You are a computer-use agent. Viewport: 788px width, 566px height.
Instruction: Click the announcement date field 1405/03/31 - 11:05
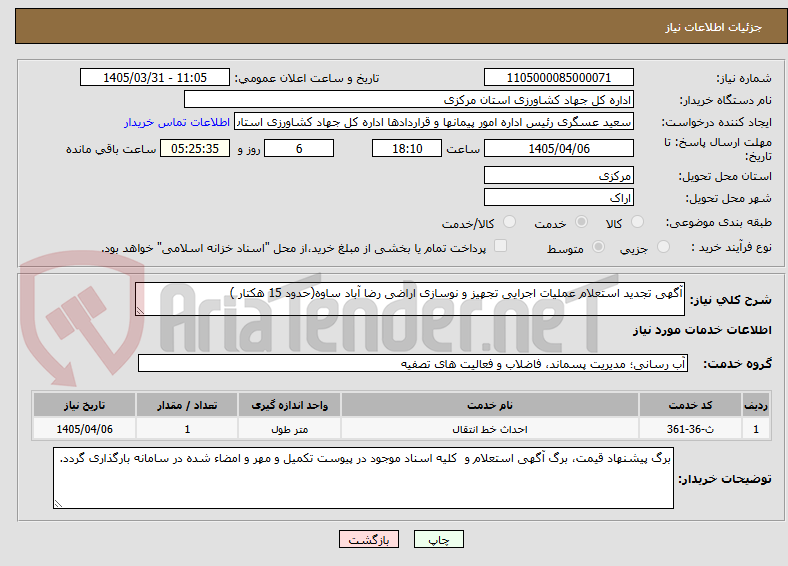click(155, 77)
